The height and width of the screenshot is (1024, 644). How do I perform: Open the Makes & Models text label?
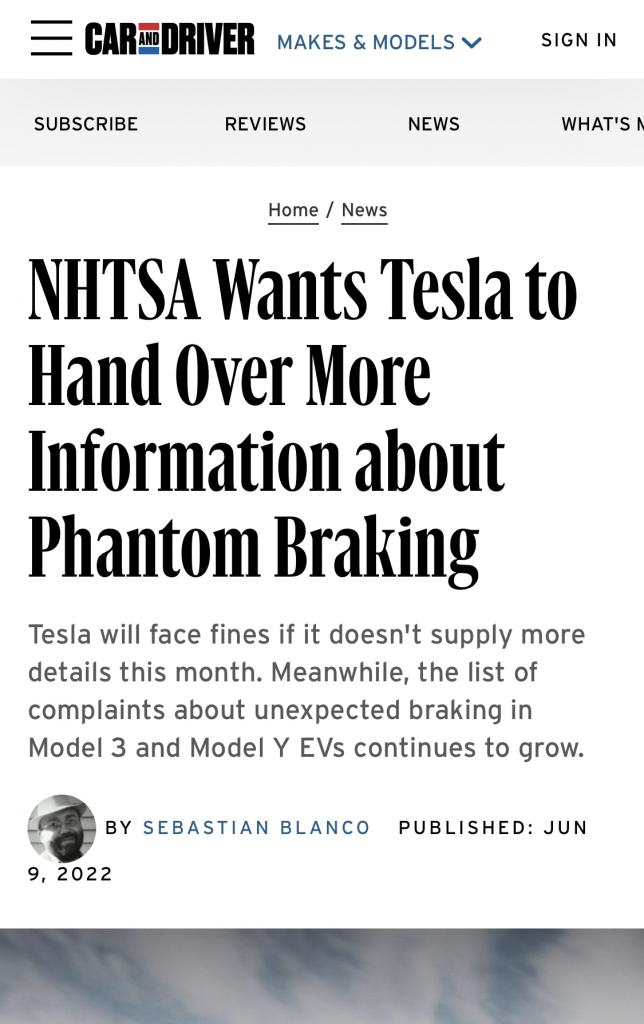coord(366,42)
